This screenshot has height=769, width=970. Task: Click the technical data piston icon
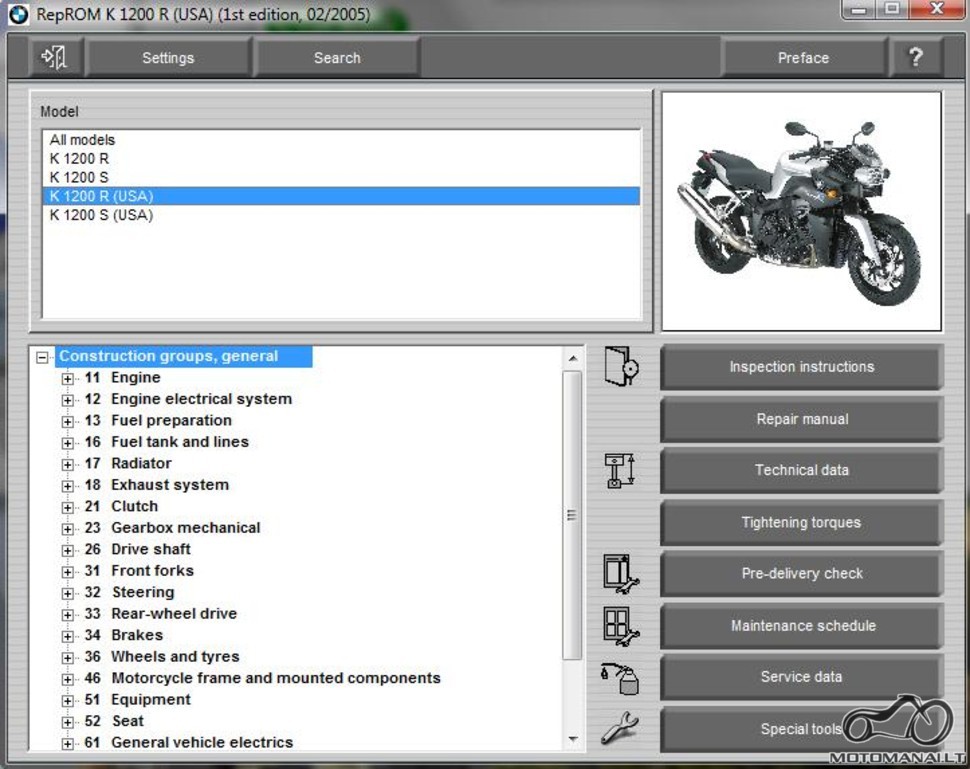[x=620, y=470]
